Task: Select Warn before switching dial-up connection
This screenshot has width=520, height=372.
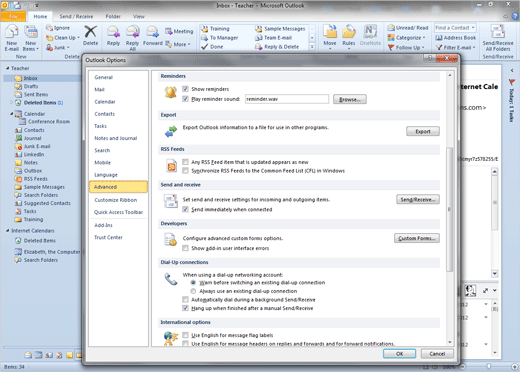Action: pos(193,282)
